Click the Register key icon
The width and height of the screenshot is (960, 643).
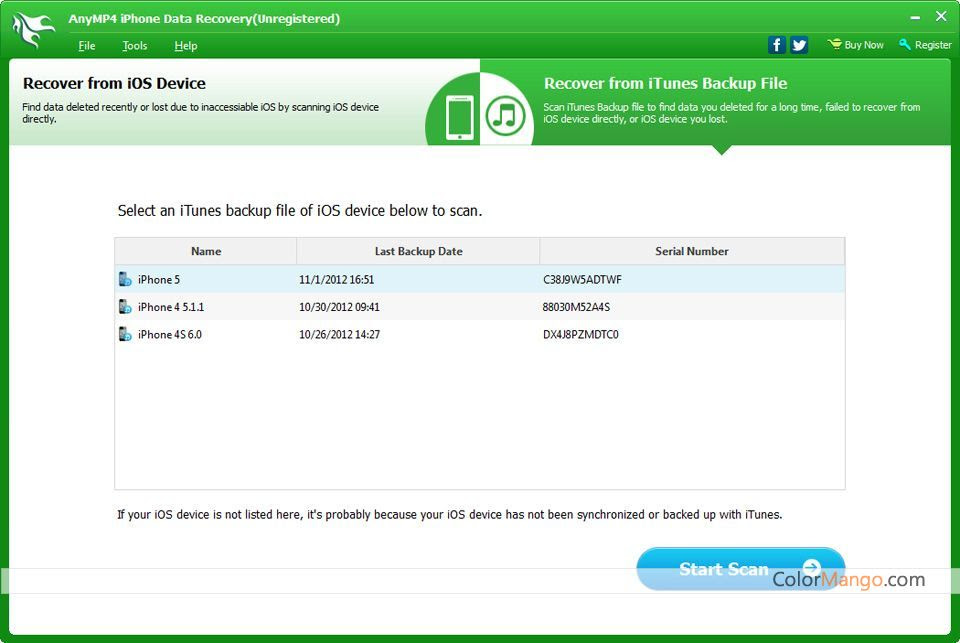click(x=905, y=44)
